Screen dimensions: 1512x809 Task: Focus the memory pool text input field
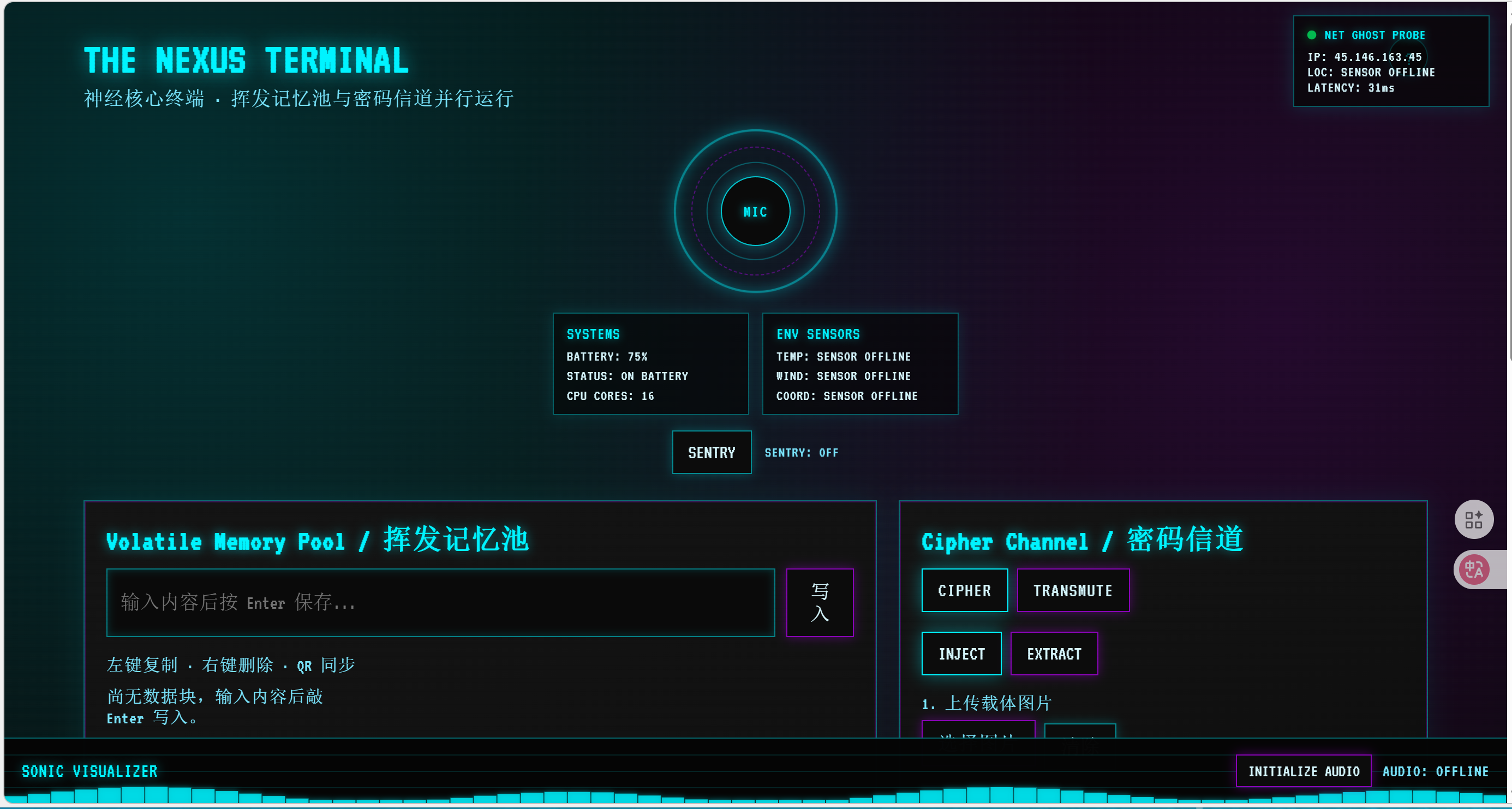pos(440,602)
